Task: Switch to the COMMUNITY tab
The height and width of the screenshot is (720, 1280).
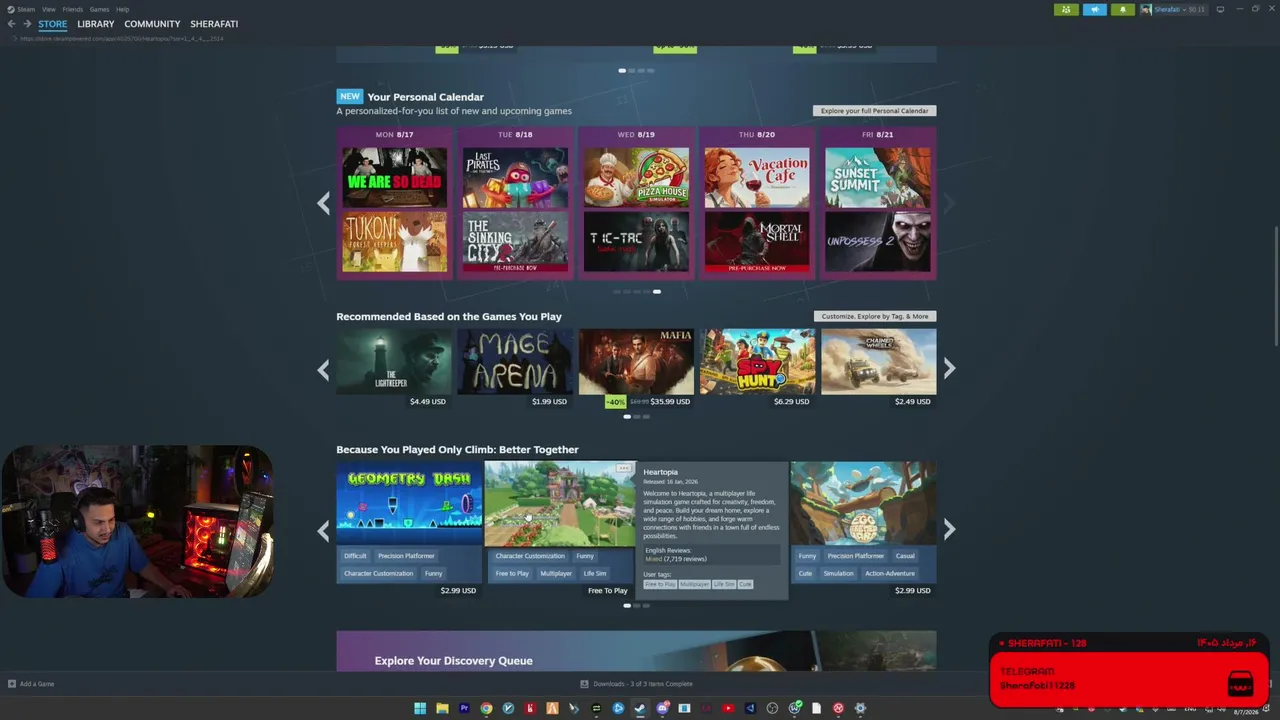Action: 152,24
